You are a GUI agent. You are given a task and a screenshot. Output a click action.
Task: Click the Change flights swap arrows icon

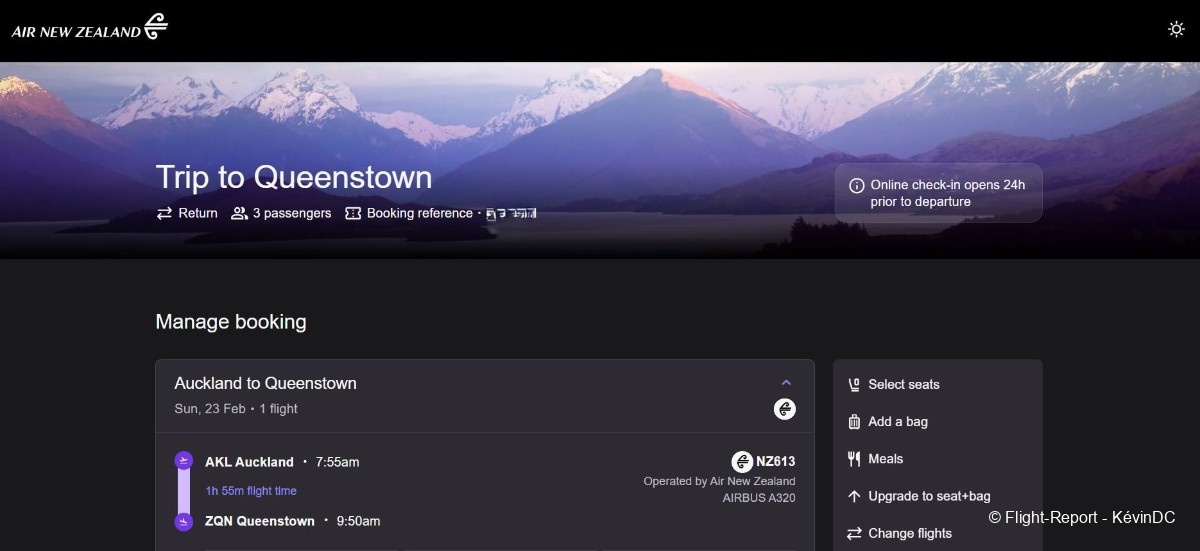pos(854,533)
